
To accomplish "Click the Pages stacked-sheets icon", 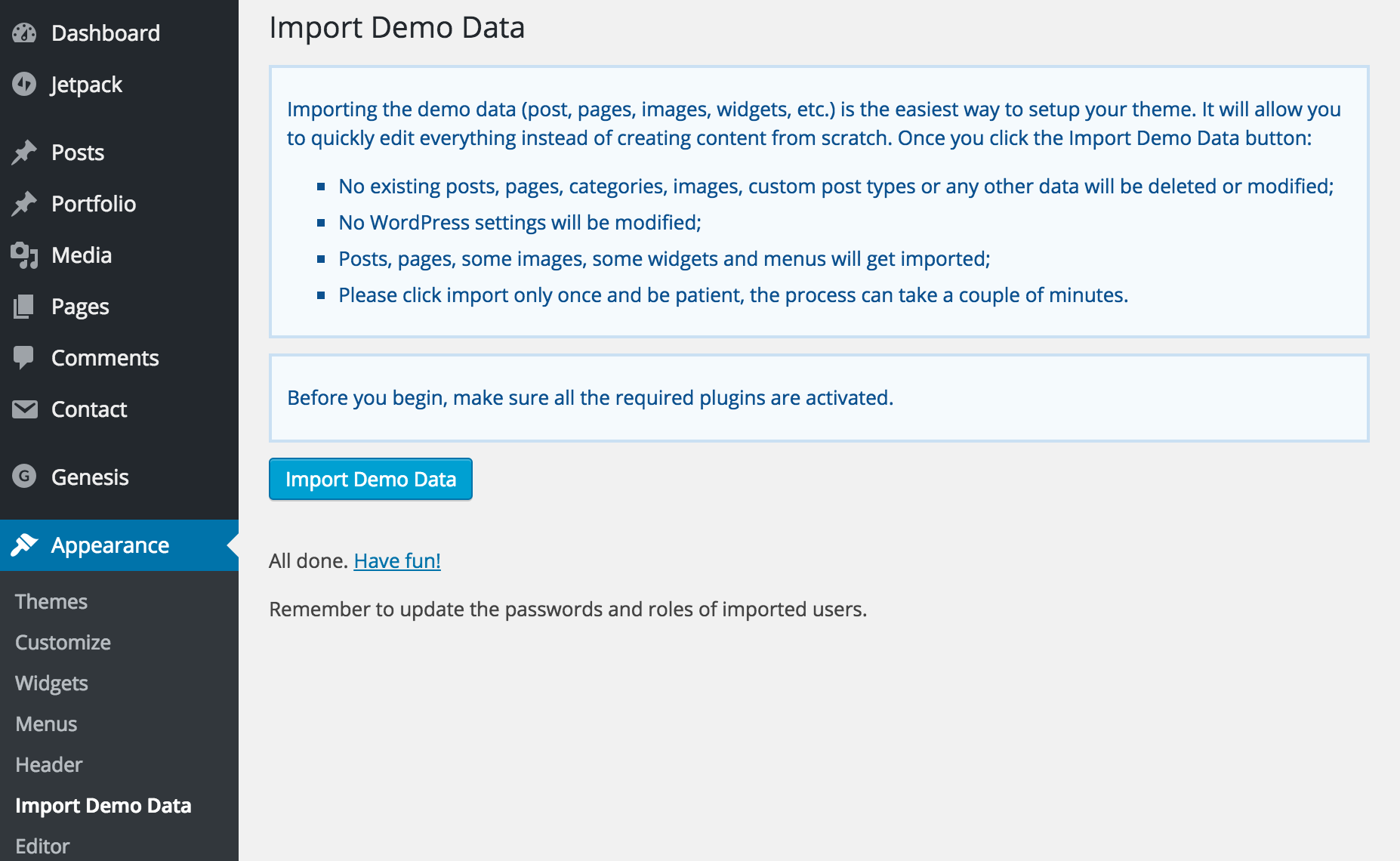I will click(24, 307).
